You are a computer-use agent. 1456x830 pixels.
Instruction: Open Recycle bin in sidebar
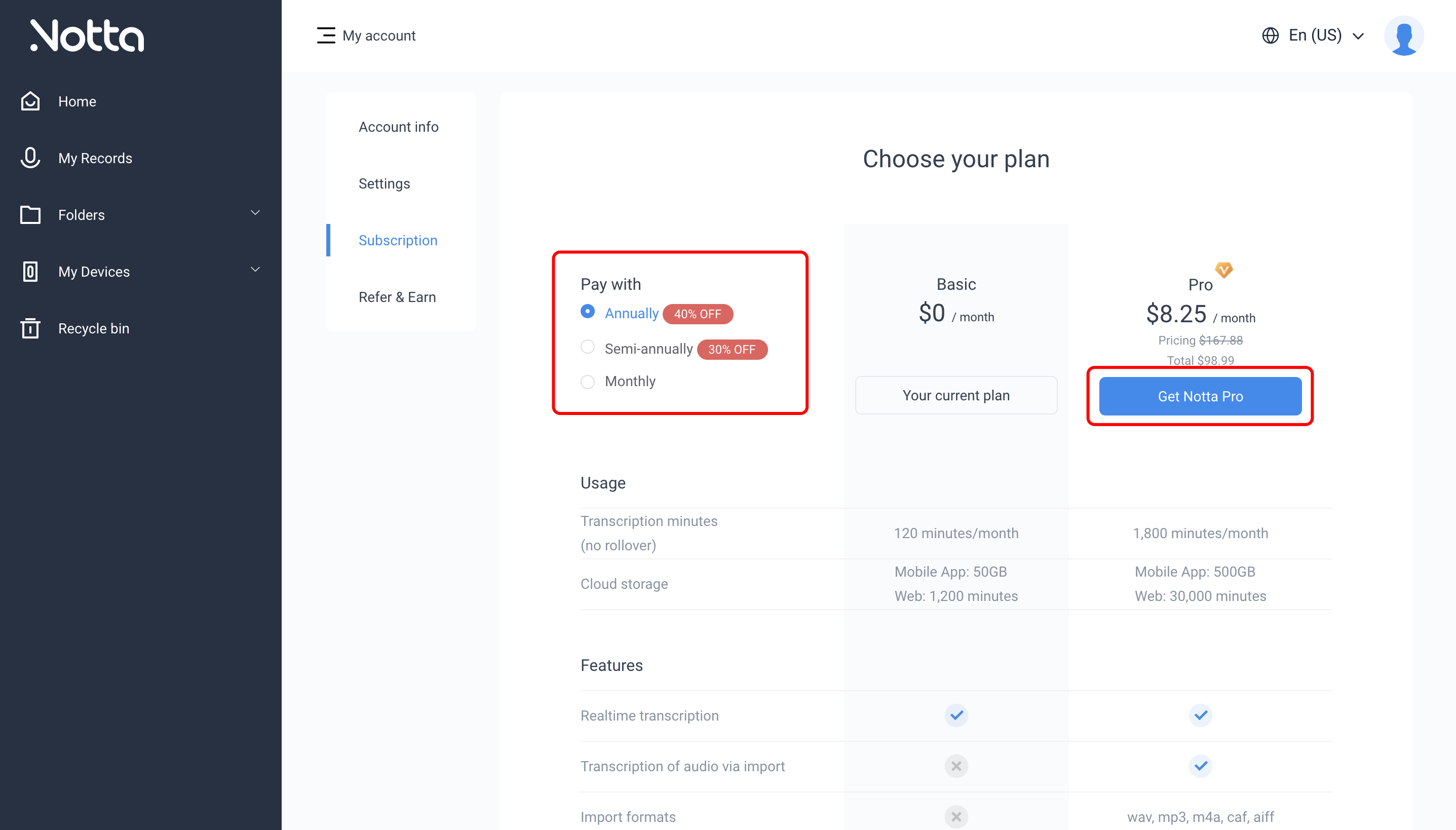click(x=93, y=328)
